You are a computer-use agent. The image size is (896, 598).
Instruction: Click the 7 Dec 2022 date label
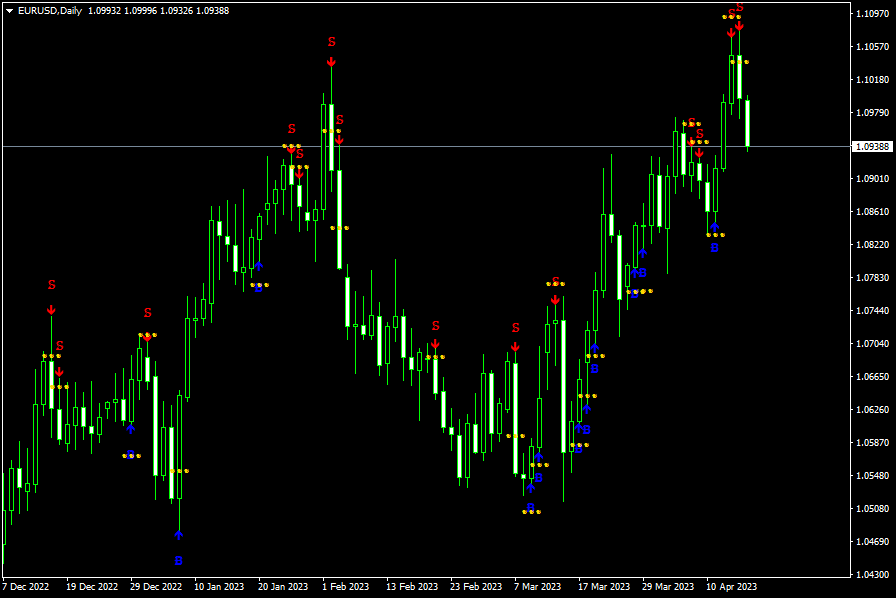26,587
